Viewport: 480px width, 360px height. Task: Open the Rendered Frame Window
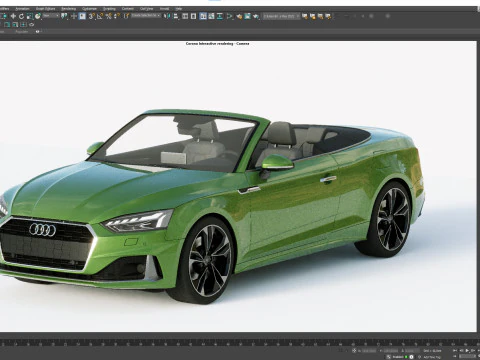[247, 16]
